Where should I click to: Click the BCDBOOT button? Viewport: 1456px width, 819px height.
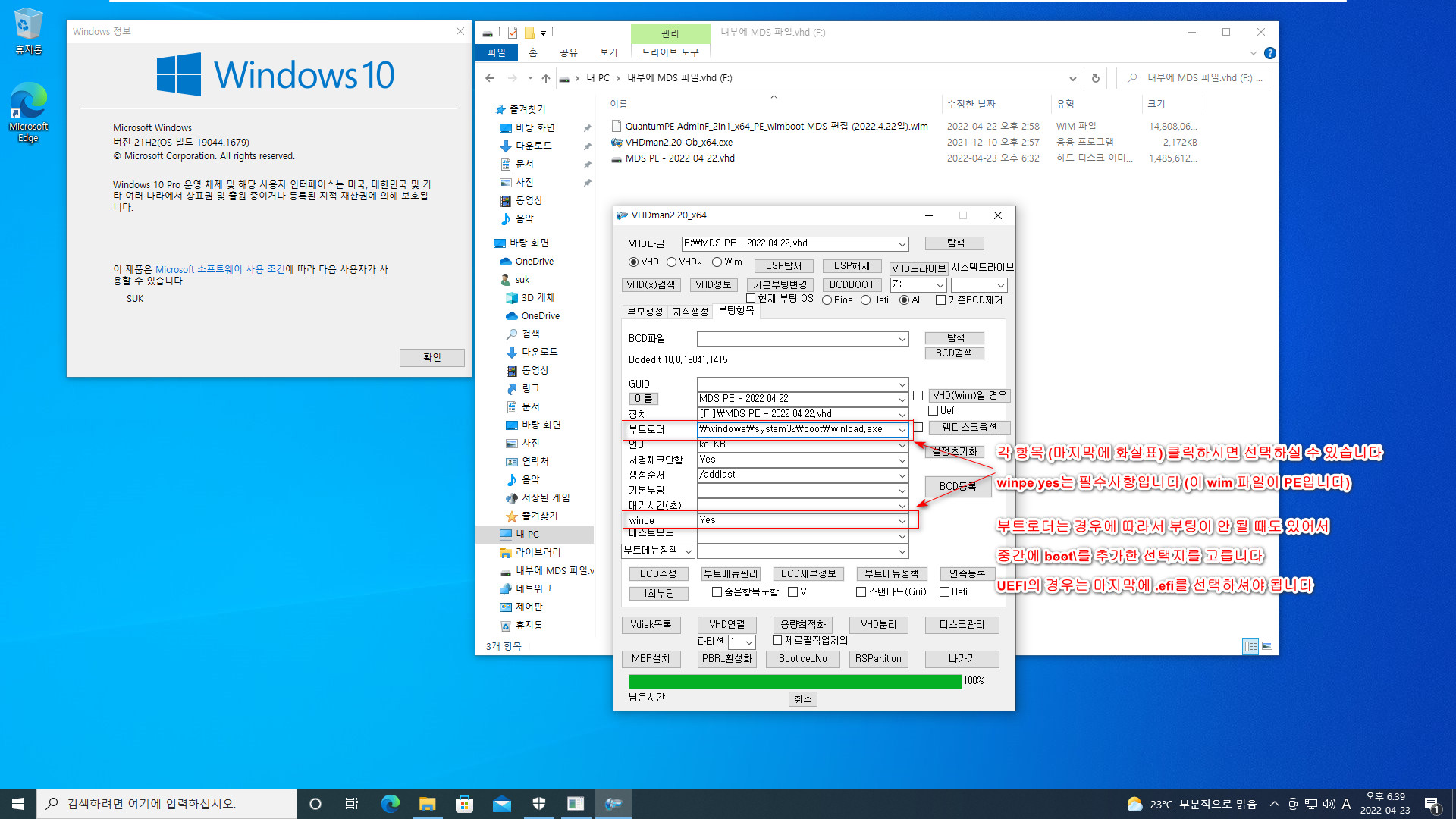tap(852, 285)
